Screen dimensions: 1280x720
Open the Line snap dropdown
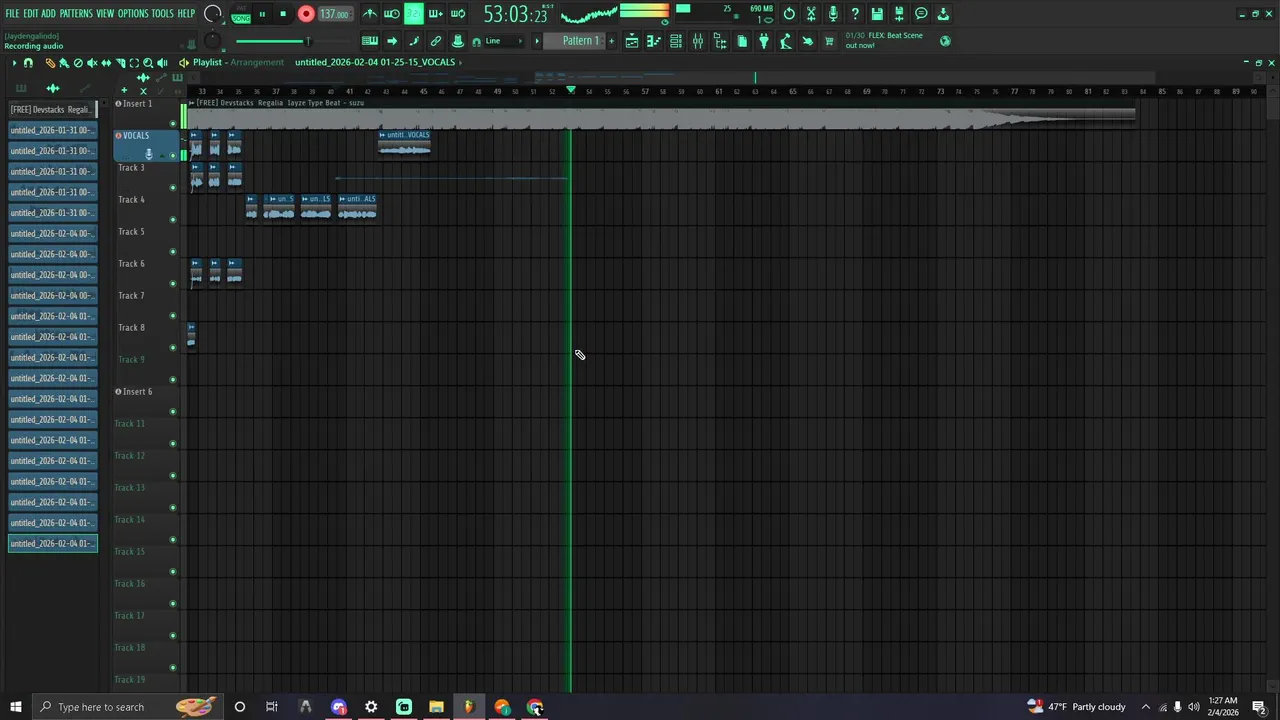[x=503, y=41]
